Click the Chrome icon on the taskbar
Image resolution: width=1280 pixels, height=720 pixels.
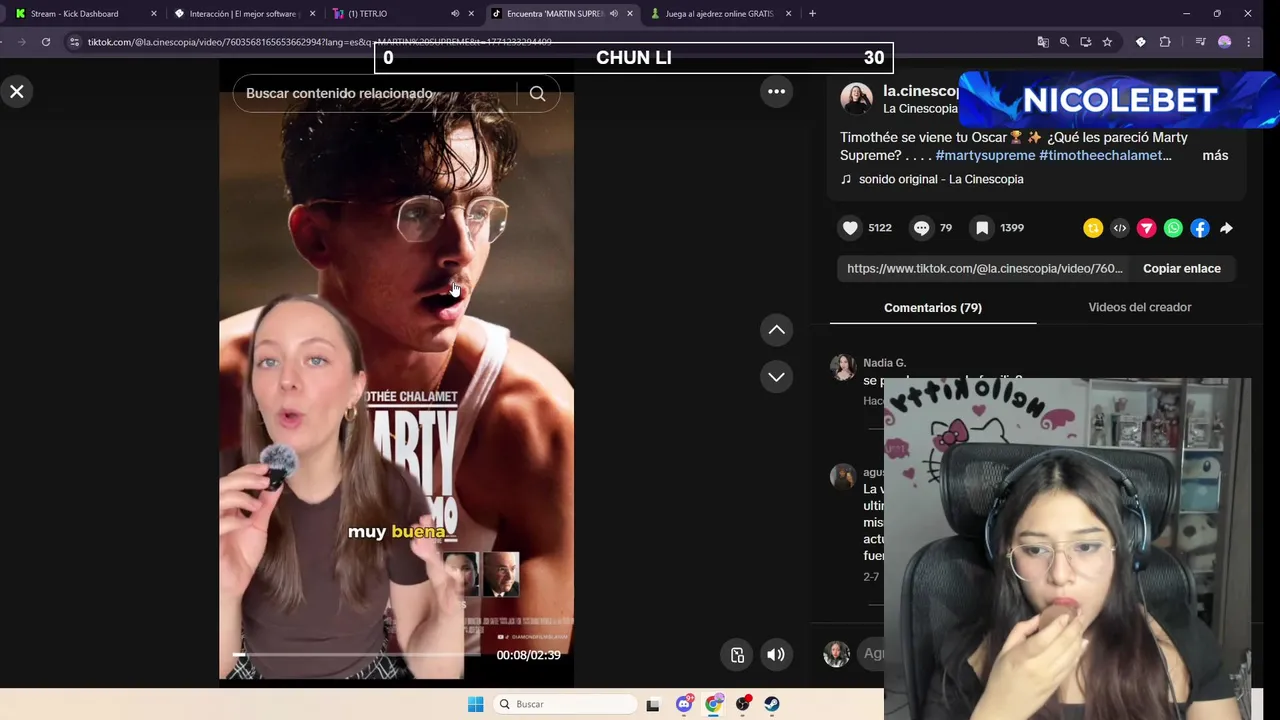click(x=713, y=704)
